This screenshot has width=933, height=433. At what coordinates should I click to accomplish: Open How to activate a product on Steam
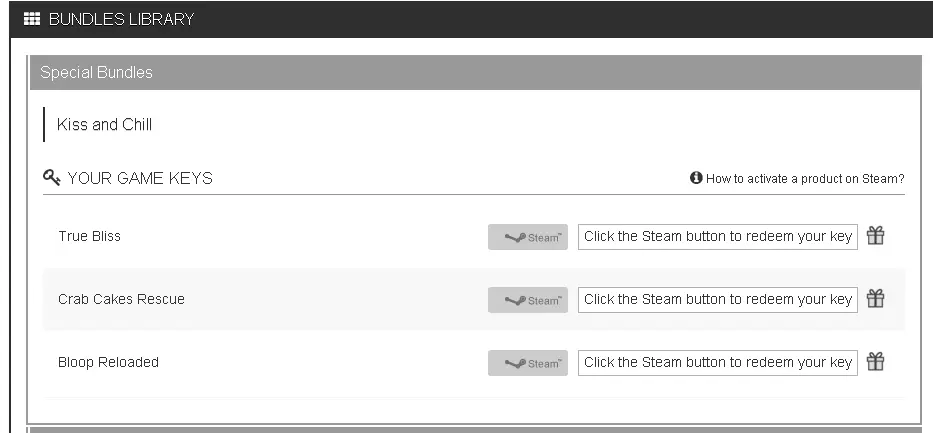coord(805,178)
